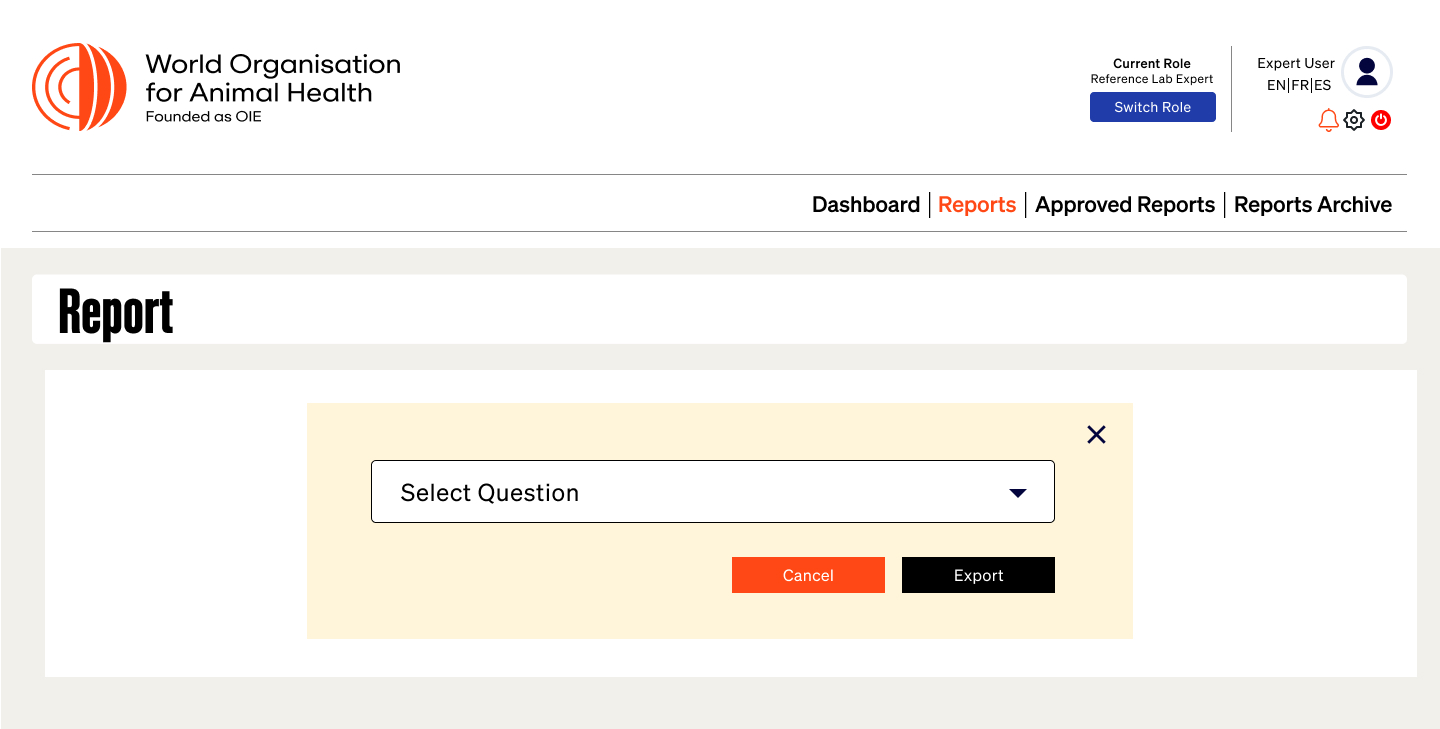Close the export question panel
This screenshot has height=729, width=1440.
[1097, 434]
